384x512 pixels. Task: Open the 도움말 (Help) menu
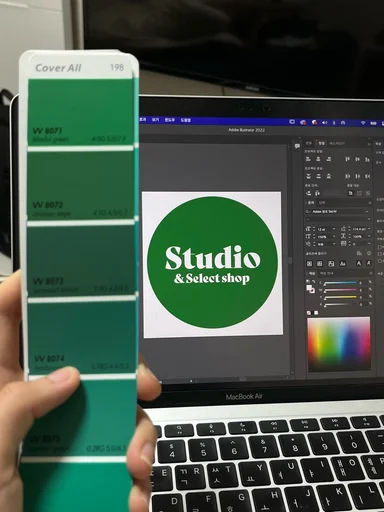click(186, 120)
